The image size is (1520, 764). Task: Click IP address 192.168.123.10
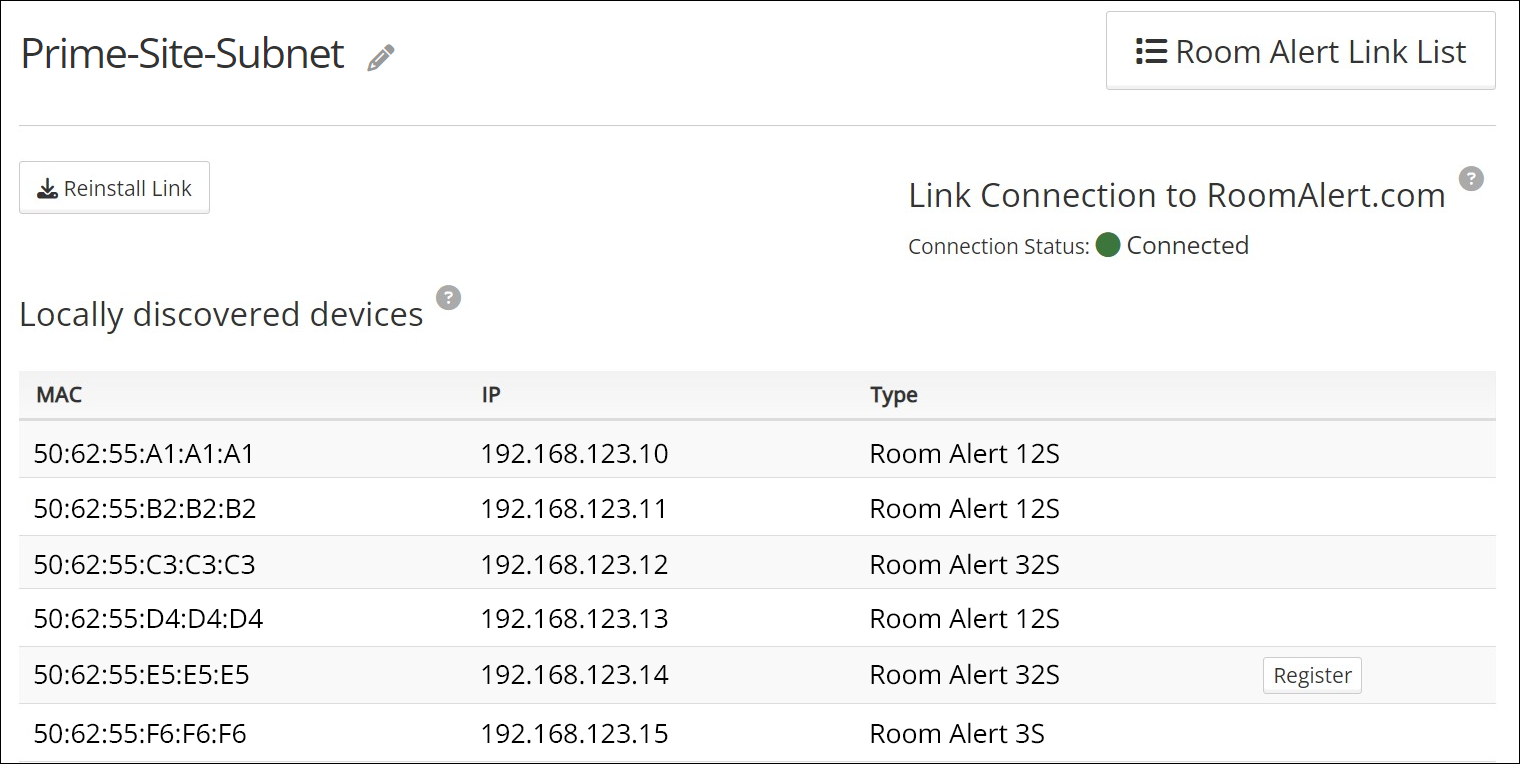coord(574,454)
